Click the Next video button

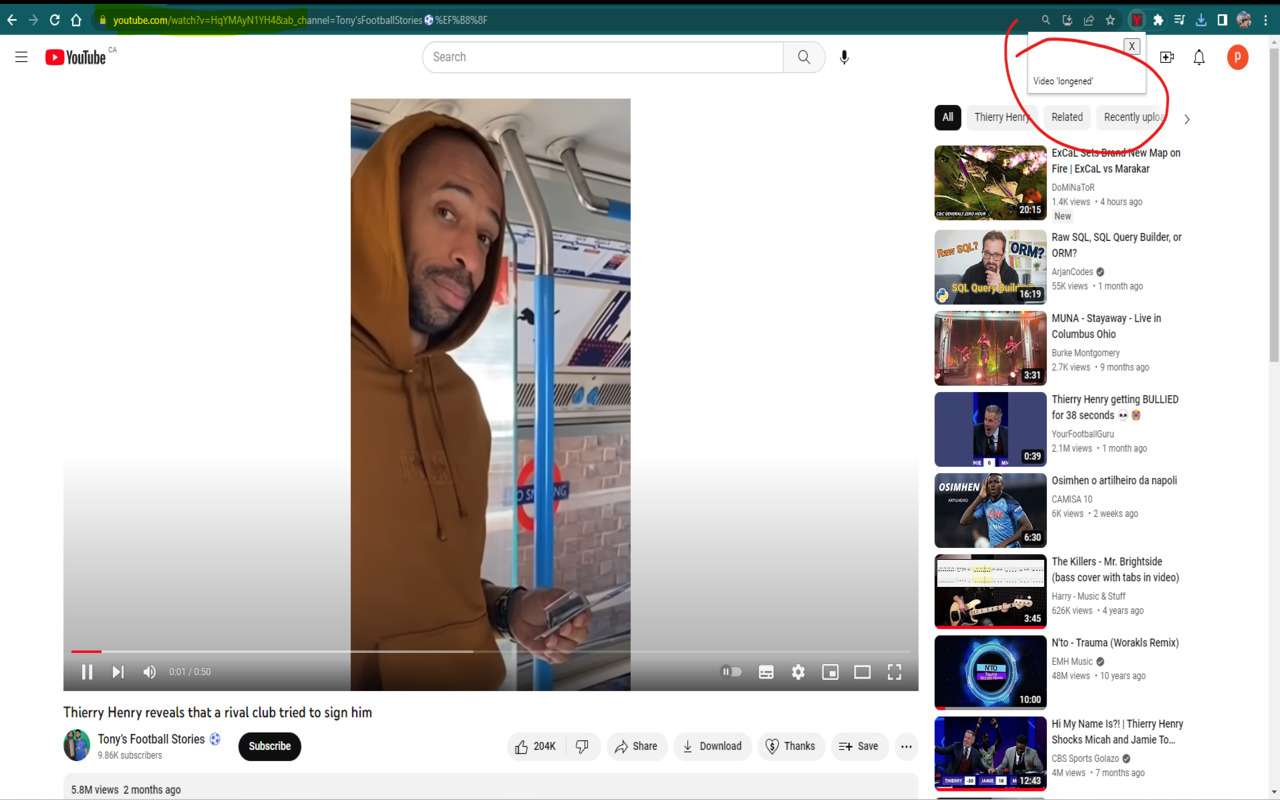pos(118,671)
